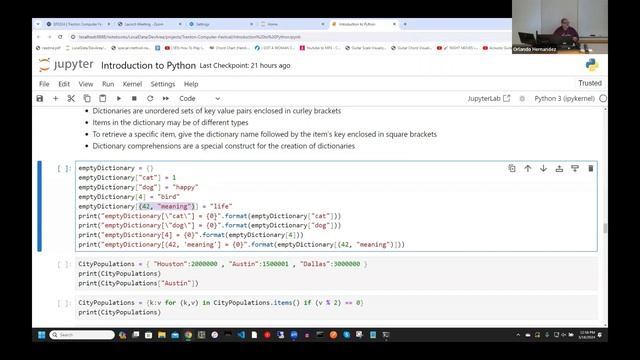Open the cell type Code dropdown
The image size is (640, 360).
pyautogui.click(x=199, y=98)
